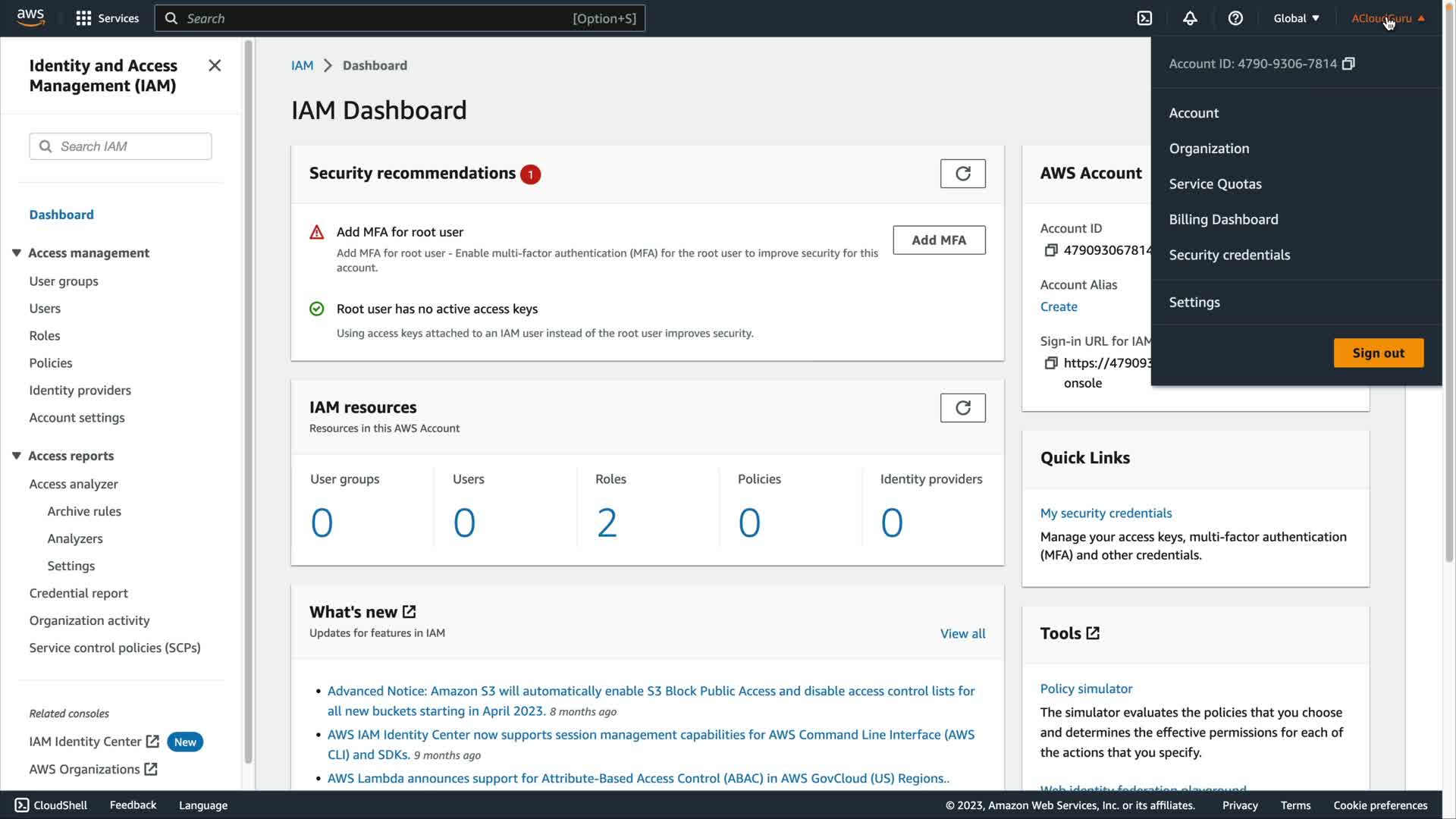Image resolution: width=1456 pixels, height=819 pixels.
Task: Refresh Security recommendations panel
Action: point(962,174)
